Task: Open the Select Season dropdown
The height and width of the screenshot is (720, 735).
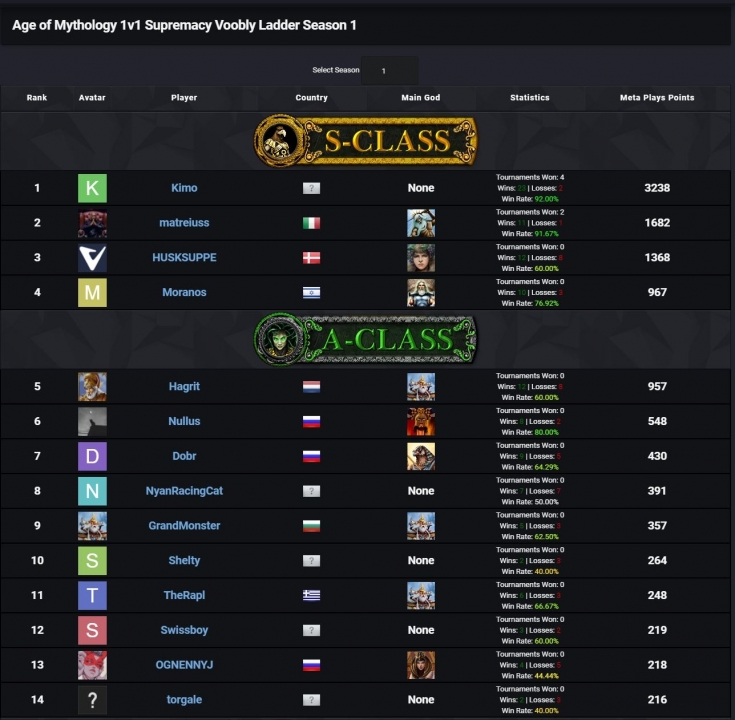Action: (389, 70)
